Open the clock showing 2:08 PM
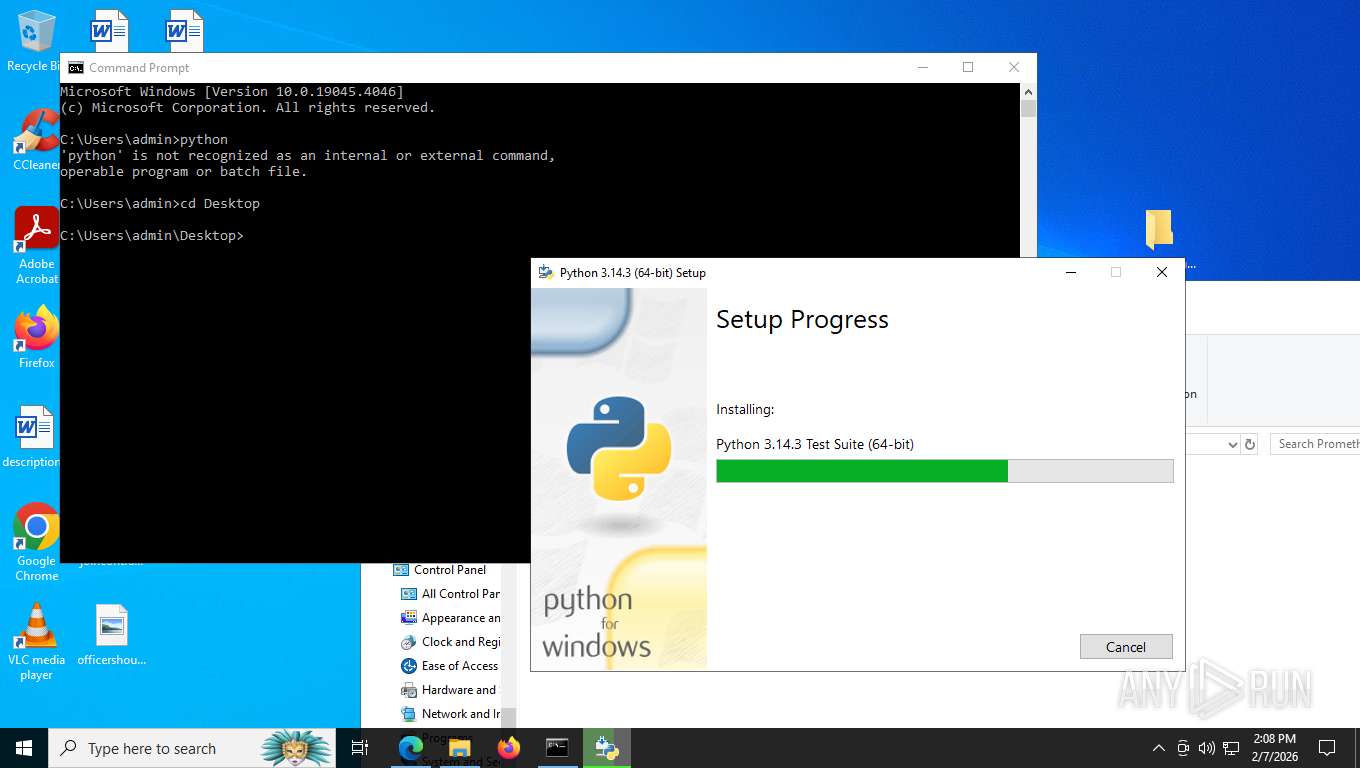 (1274, 748)
